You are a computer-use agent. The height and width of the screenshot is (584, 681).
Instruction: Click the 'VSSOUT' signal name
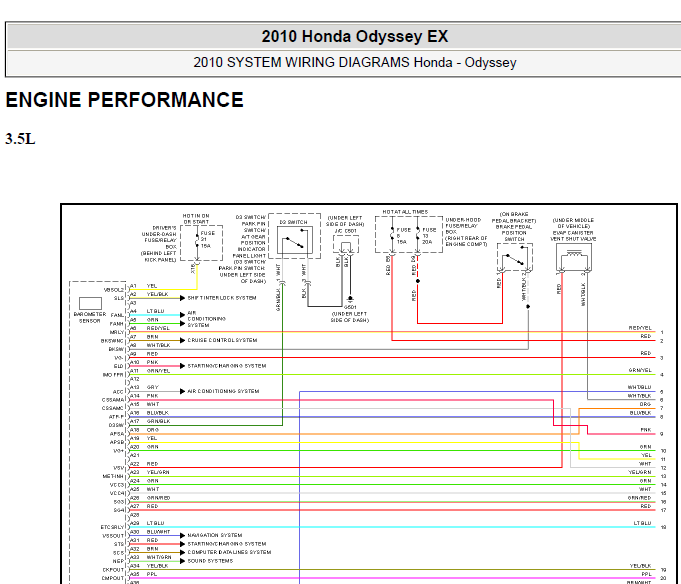point(113,536)
